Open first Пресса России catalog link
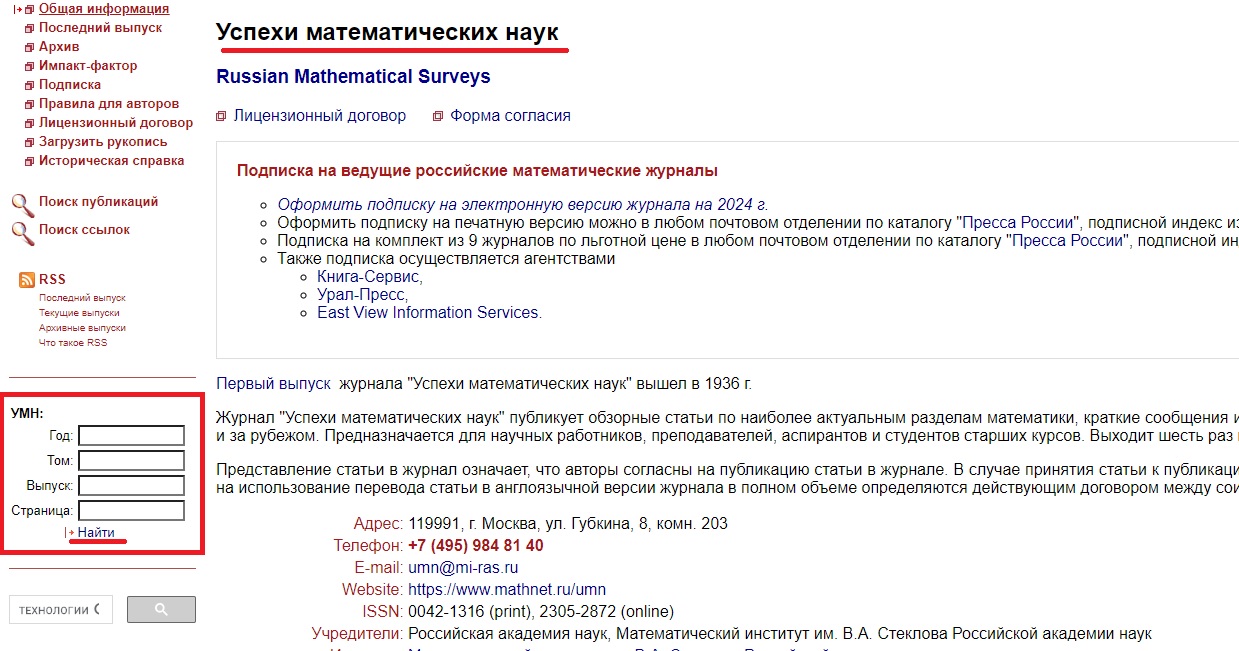 coord(1019,223)
